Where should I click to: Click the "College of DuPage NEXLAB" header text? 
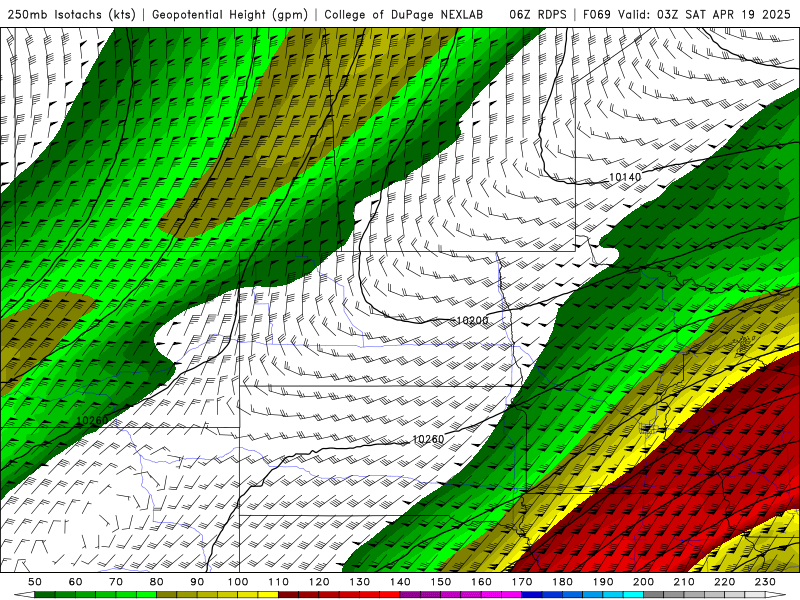[x=403, y=14]
